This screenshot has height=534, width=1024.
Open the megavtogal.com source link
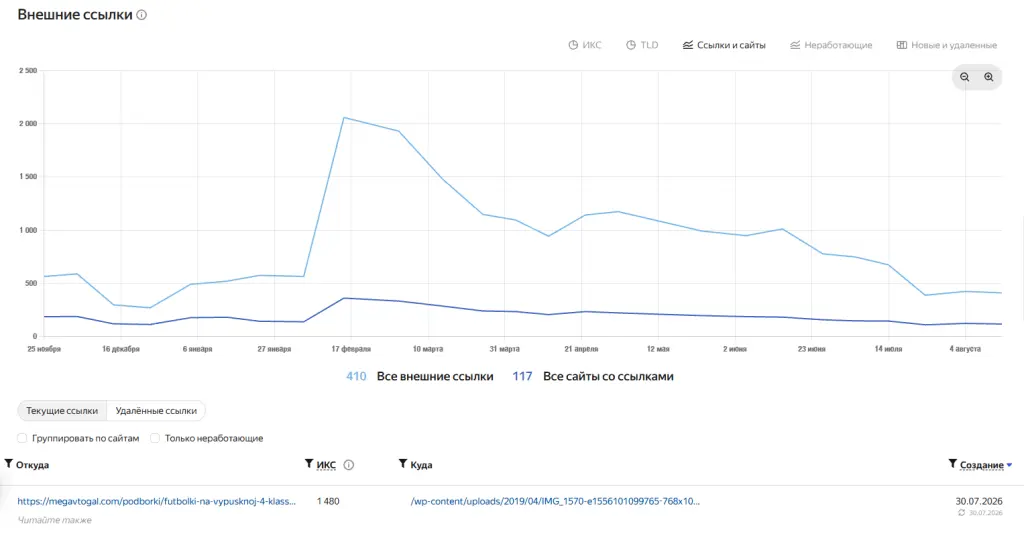point(157,501)
